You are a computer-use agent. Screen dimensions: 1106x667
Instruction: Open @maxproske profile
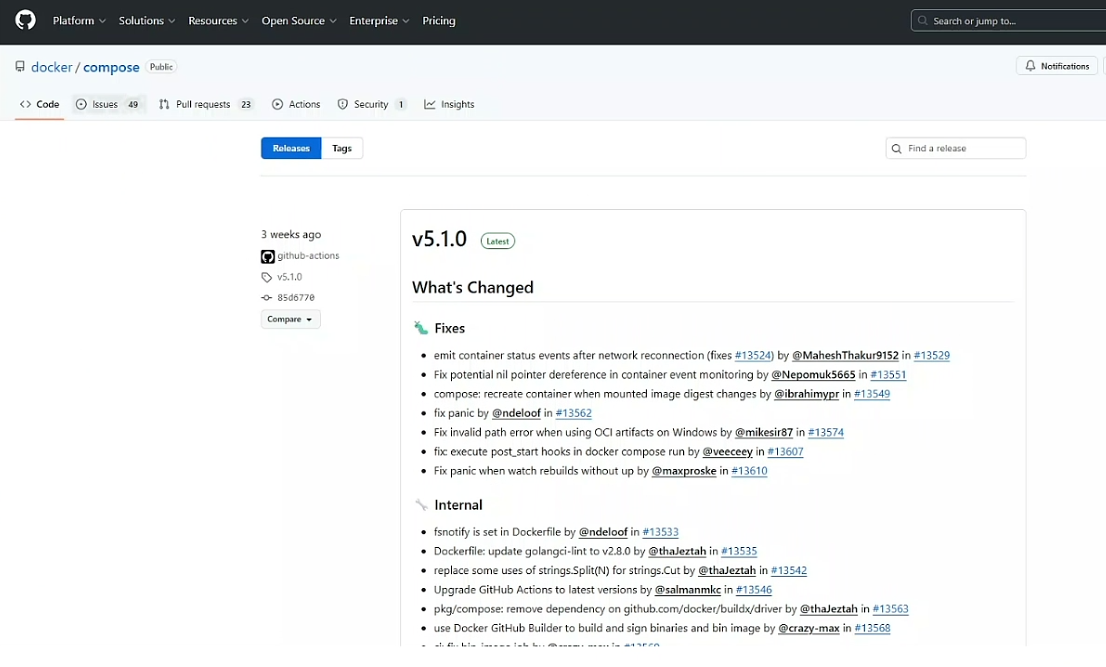[683, 470]
